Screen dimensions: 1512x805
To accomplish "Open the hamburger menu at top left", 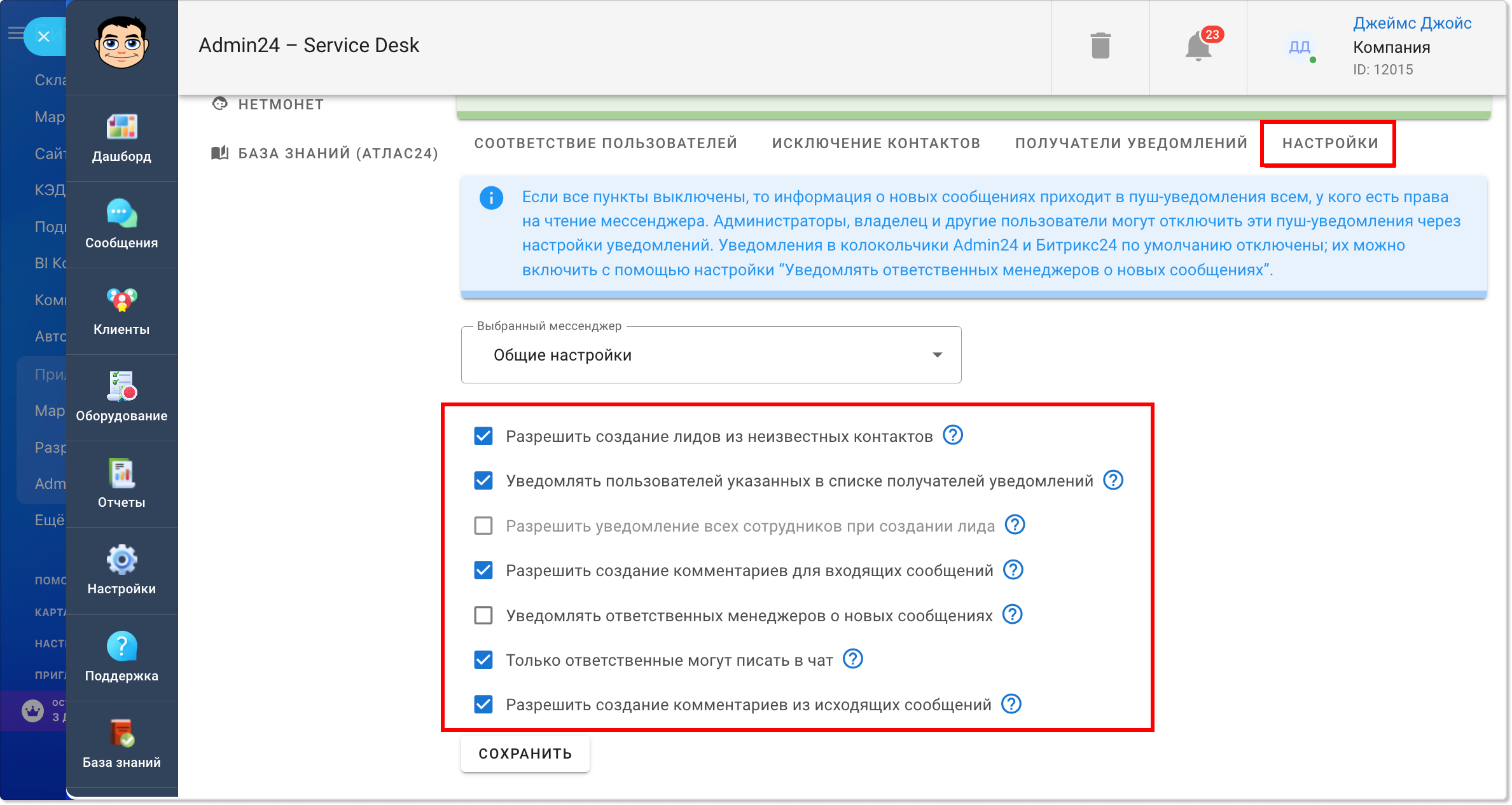I will pos(15,32).
